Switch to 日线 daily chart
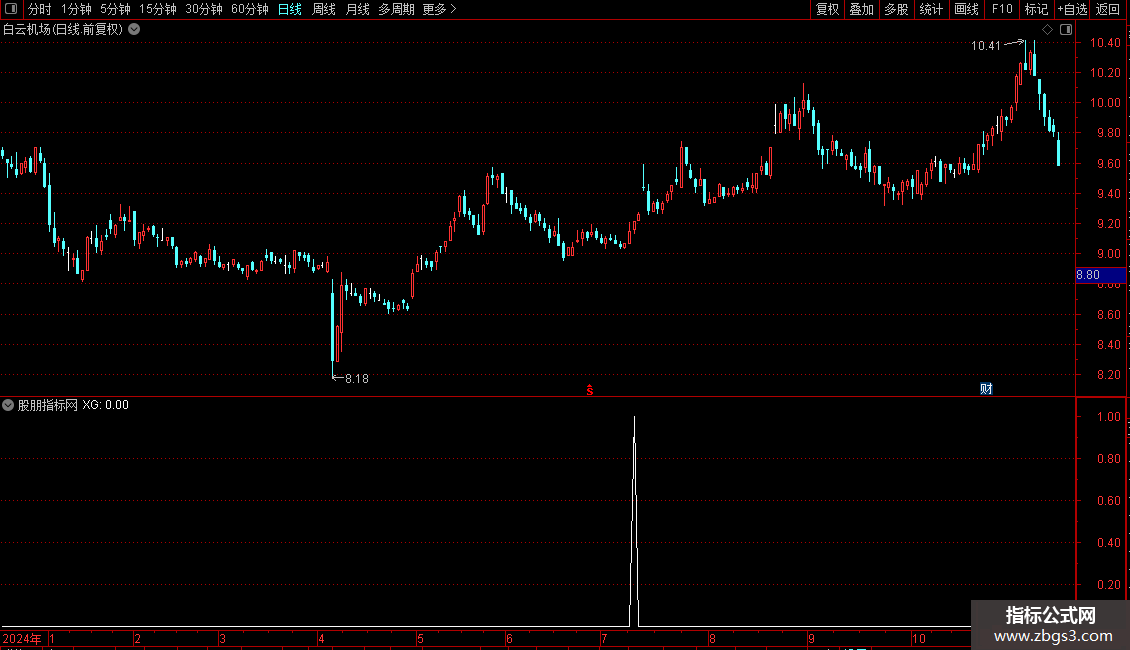This screenshot has height=650, width=1130. click(290, 9)
